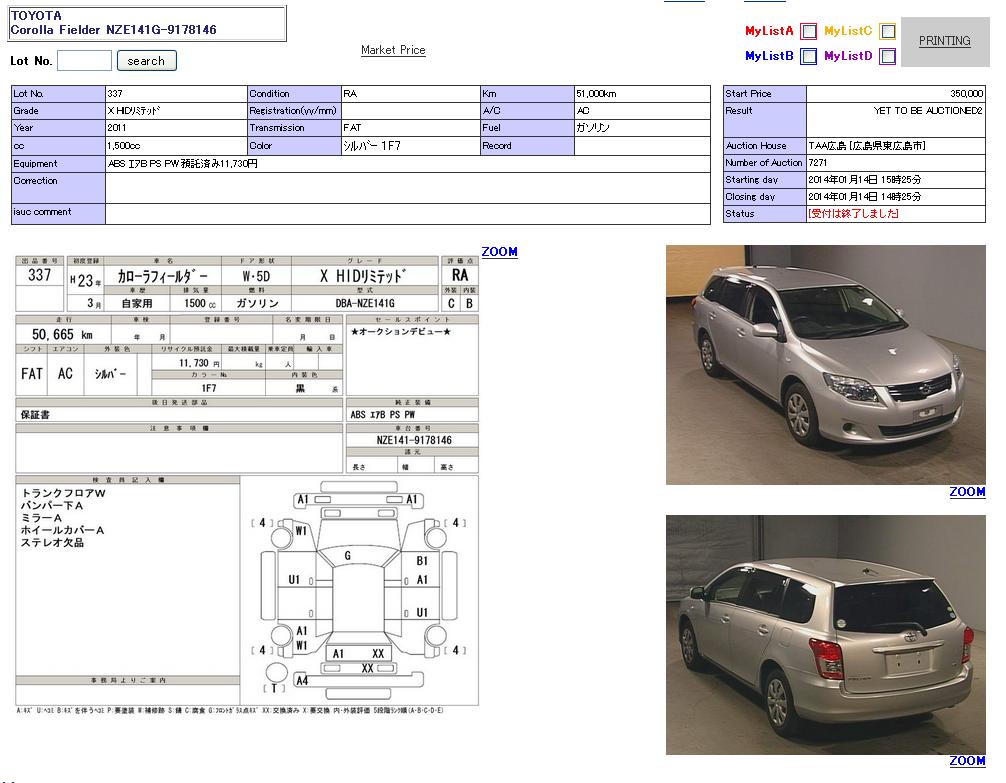This screenshot has width=1006, height=783.
Task: Click ZOOM link under rear car photo
Action: pos(967,761)
